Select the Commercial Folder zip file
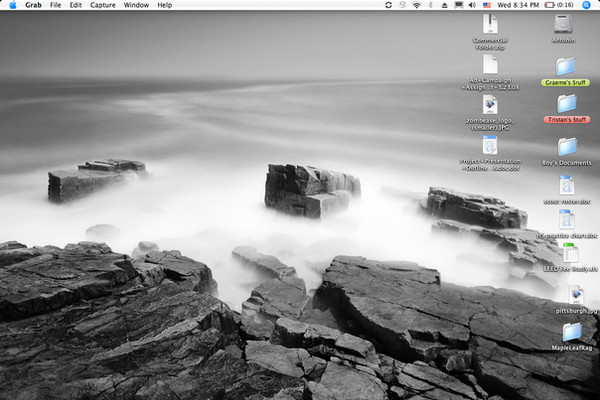Viewport: 600px width, 400px height. click(x=490, y=24)
